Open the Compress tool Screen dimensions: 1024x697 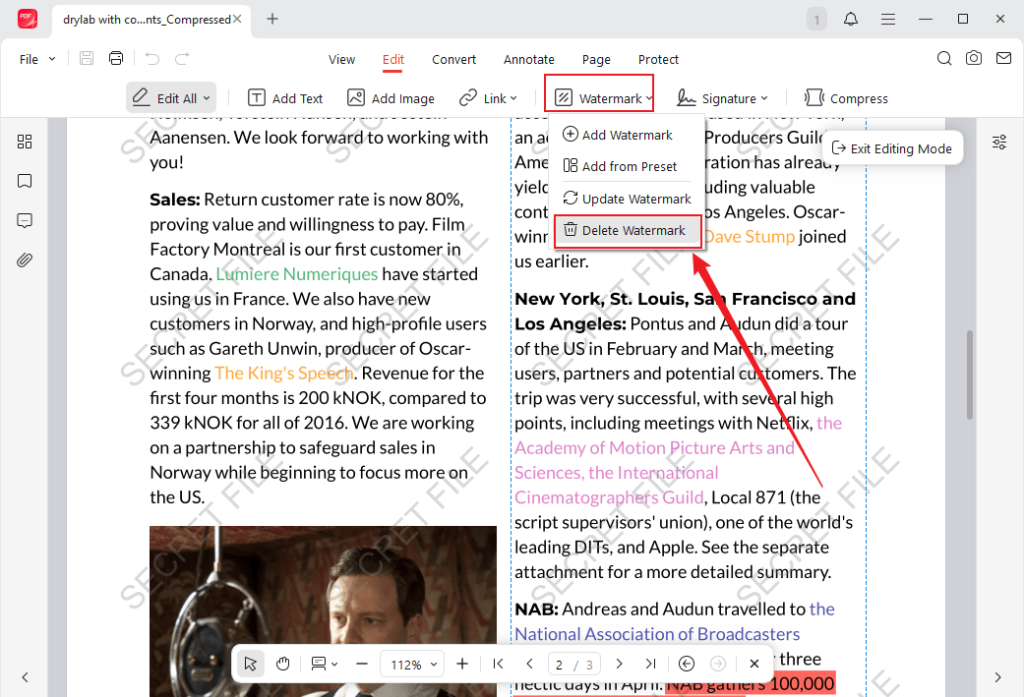point(846,97)
